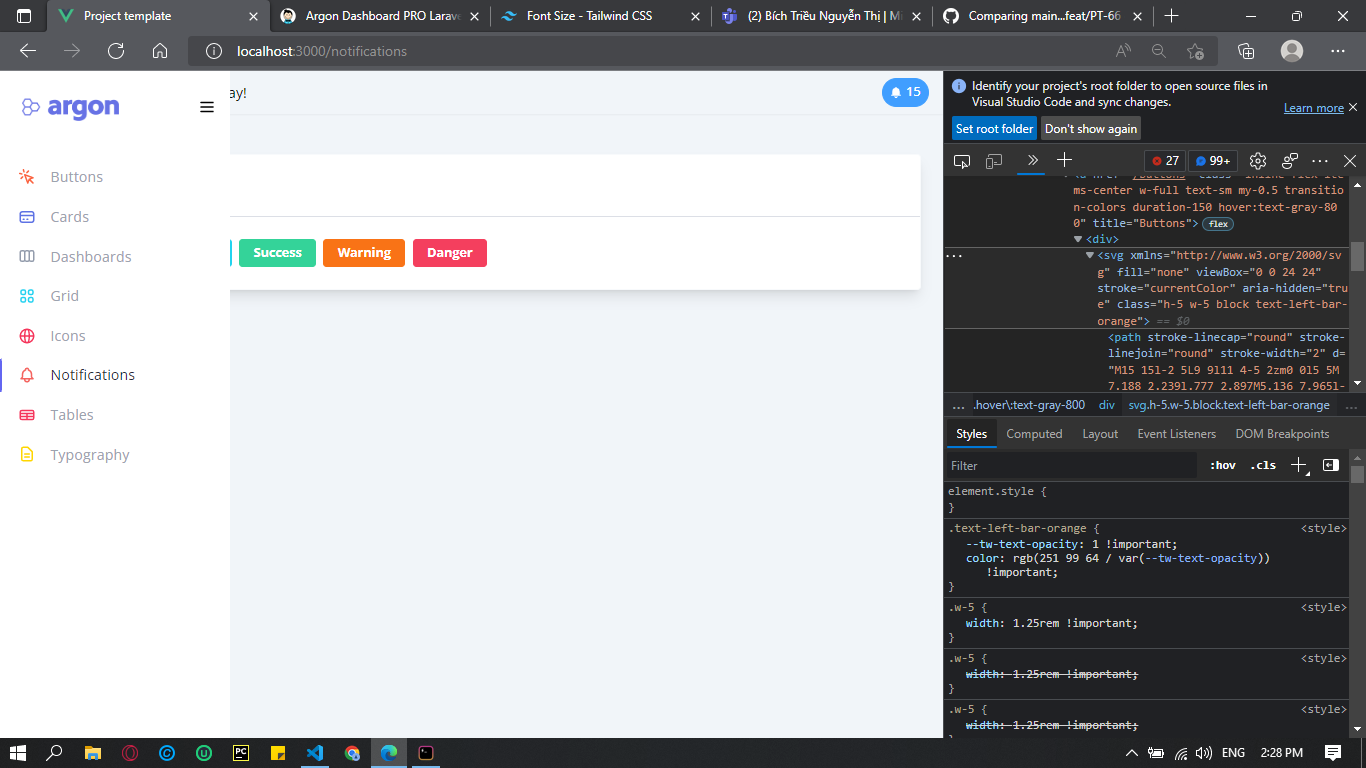Viewport: 1366px width, 768px height.
Task: Click the DevTools feedback icon
Action: [1290, 160]
